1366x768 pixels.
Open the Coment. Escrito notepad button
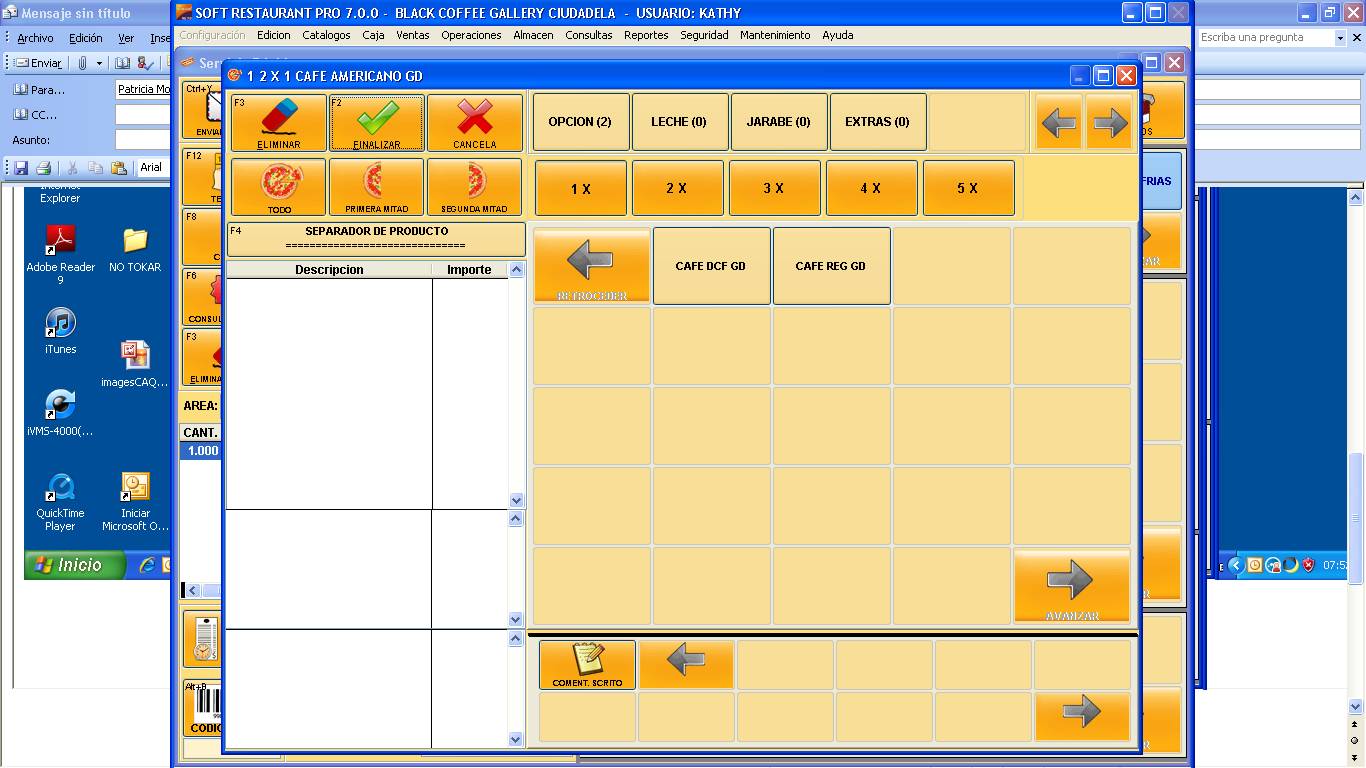point(587,665)
